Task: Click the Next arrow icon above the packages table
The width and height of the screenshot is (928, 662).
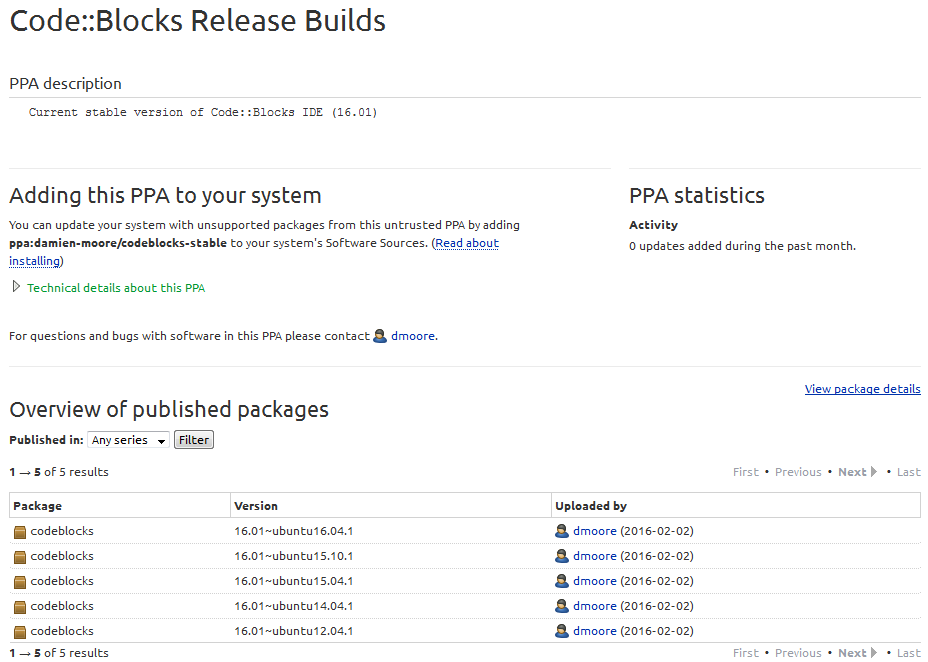Action: [x=874, y=472]
